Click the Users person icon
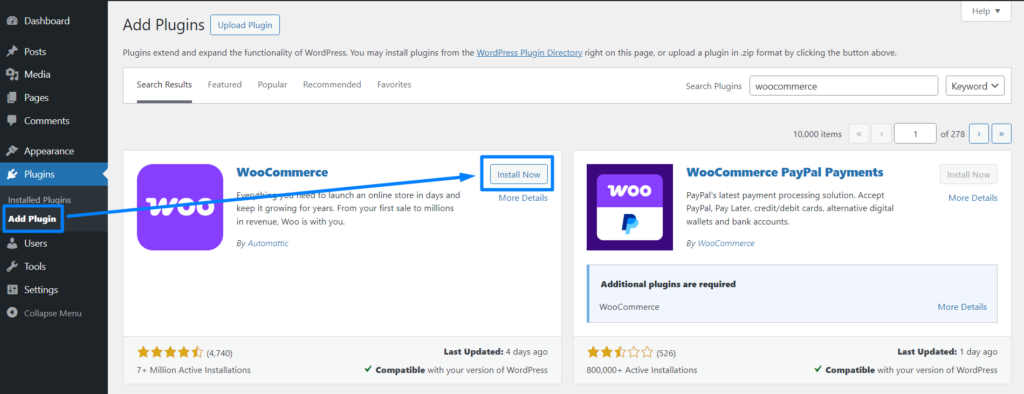 coord(12,244)
